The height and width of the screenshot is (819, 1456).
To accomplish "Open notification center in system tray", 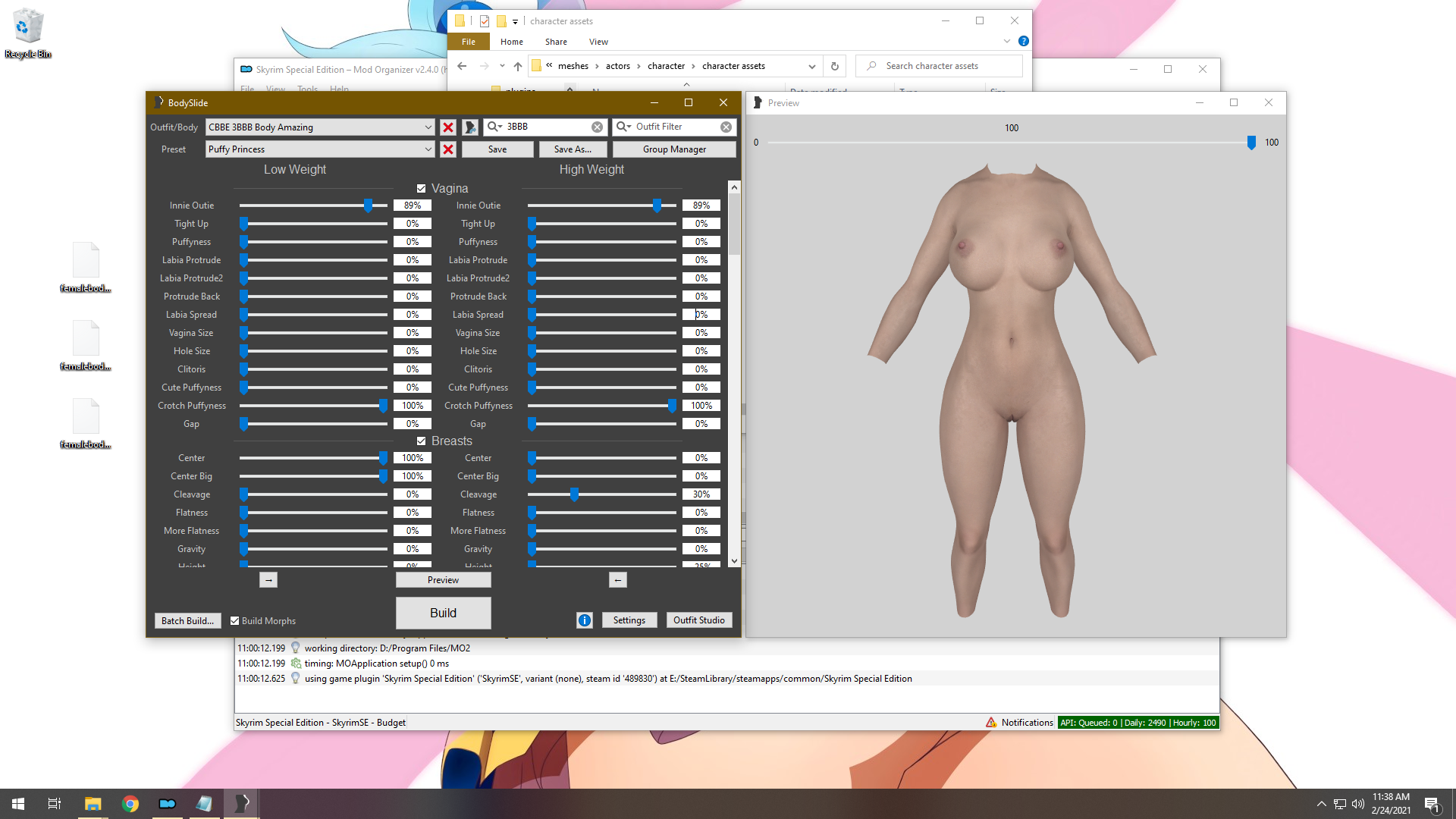I will click(1432, 804).
